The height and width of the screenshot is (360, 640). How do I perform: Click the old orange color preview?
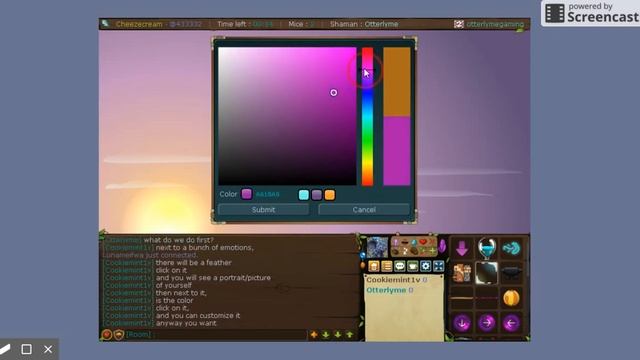tap(397, 82)
